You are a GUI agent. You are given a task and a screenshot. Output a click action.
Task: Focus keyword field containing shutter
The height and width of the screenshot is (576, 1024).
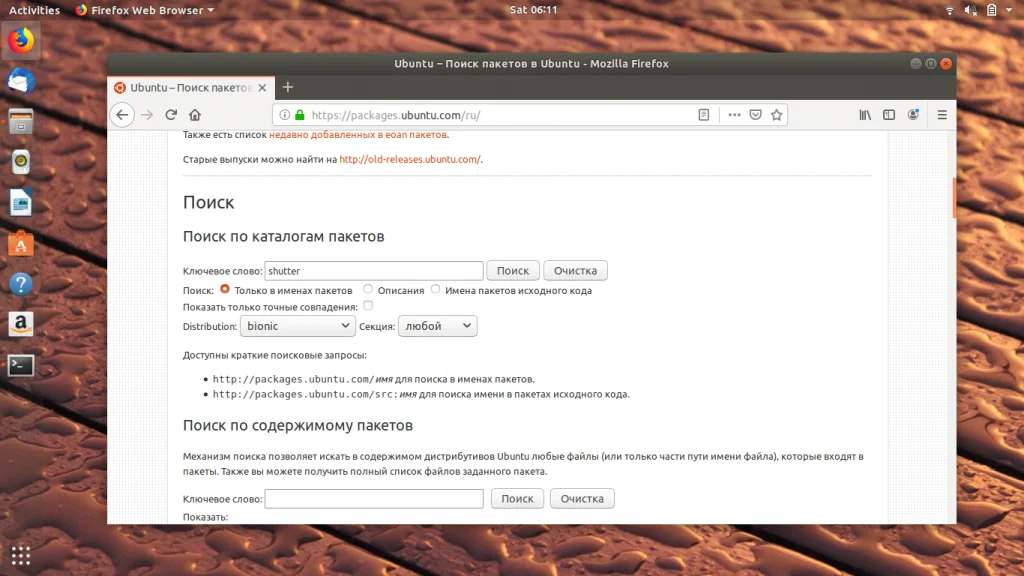pyautogui.click(x=374, y=270)
